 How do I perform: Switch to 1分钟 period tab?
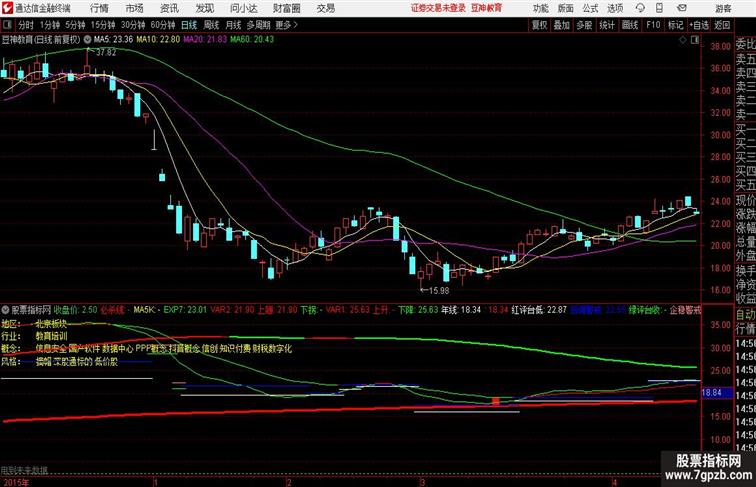point(49,25)
